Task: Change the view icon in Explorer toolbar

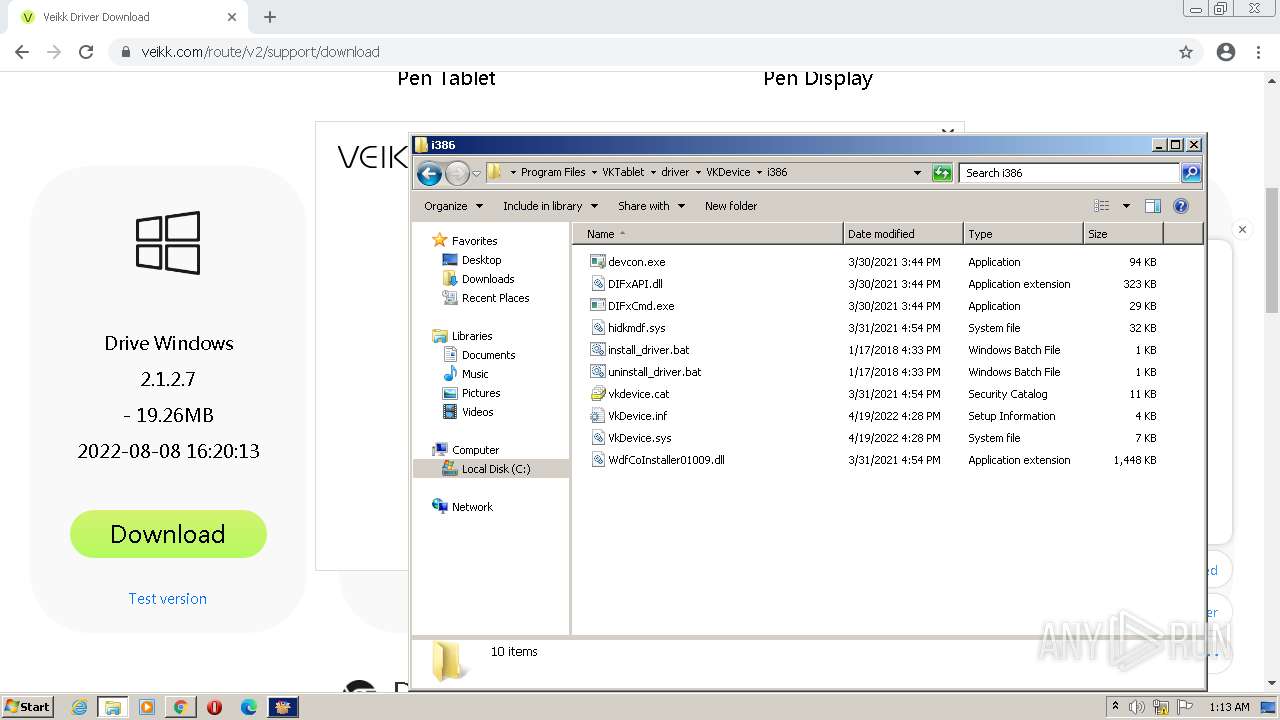Action: click(x=1101, y=206)
